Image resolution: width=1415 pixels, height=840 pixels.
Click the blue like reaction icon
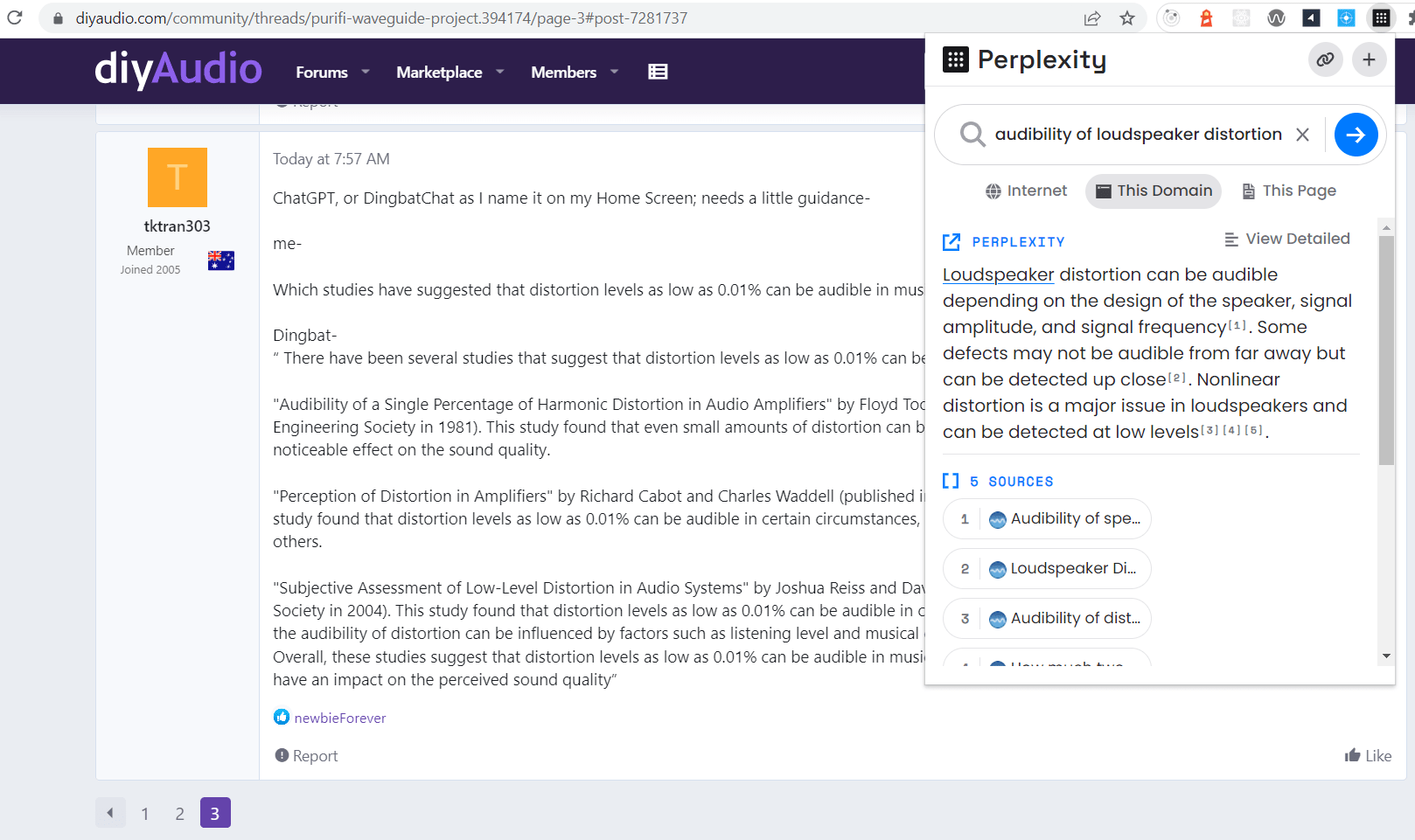click(282, 717)
